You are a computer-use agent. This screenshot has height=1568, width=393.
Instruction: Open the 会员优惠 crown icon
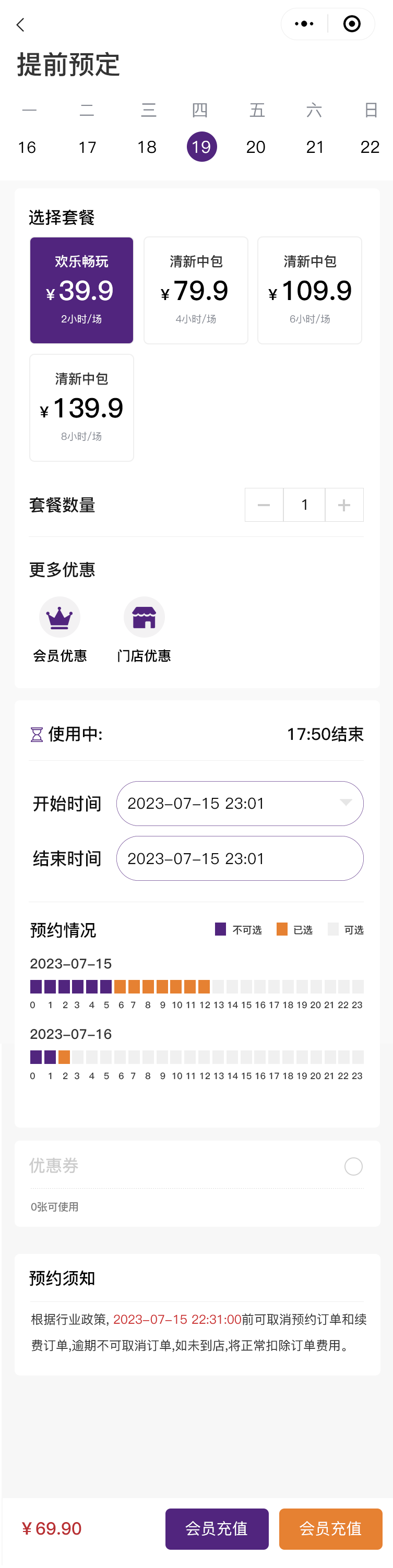[x=59, y=617]
